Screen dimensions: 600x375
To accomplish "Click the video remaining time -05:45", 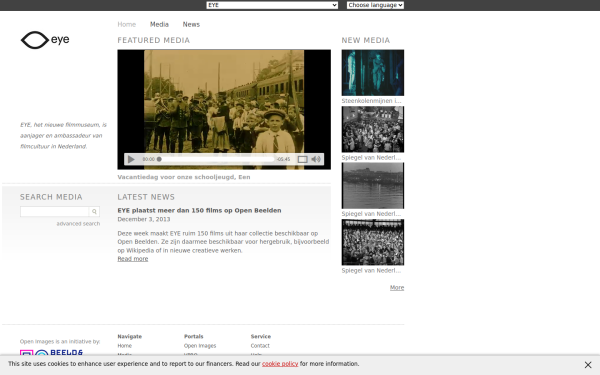I will tap(283, 159).
